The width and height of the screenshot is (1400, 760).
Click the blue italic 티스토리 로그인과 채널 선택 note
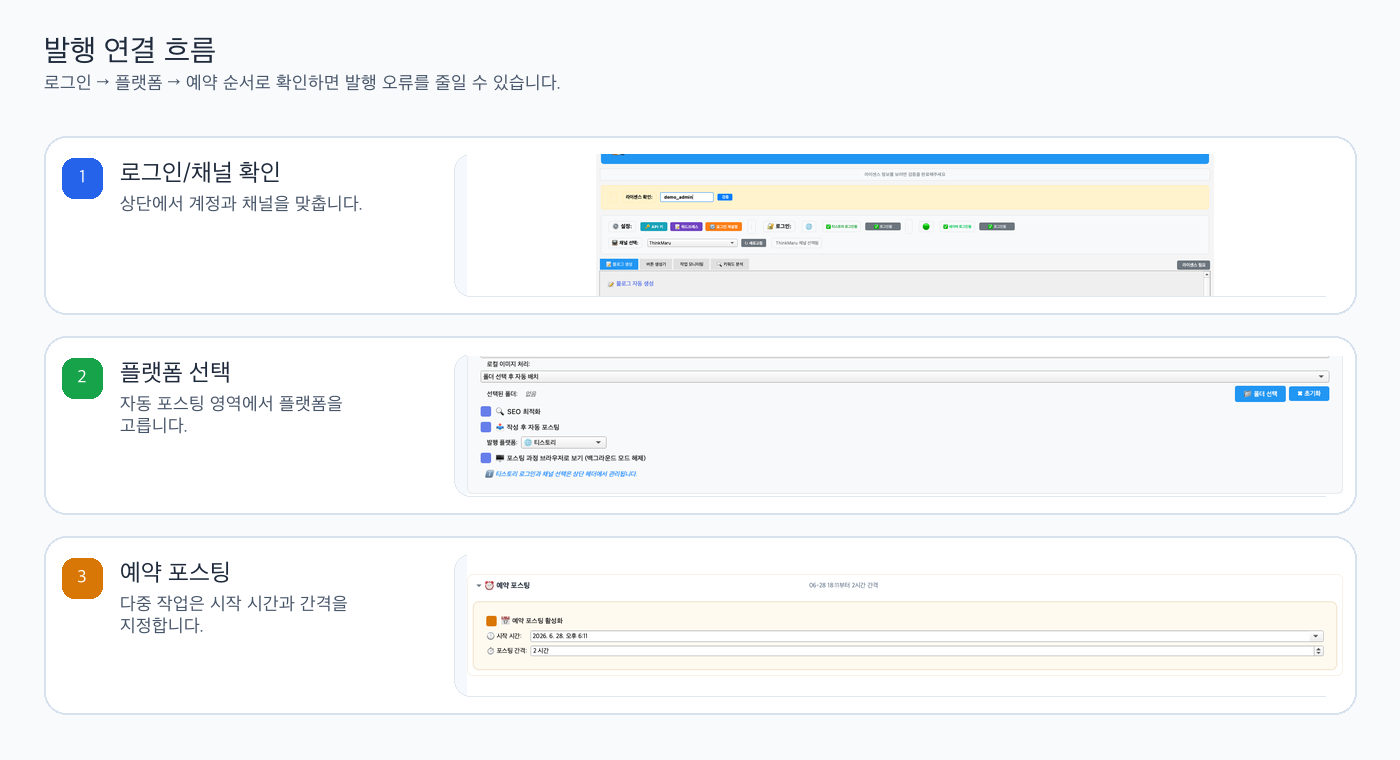click(566, 474)
